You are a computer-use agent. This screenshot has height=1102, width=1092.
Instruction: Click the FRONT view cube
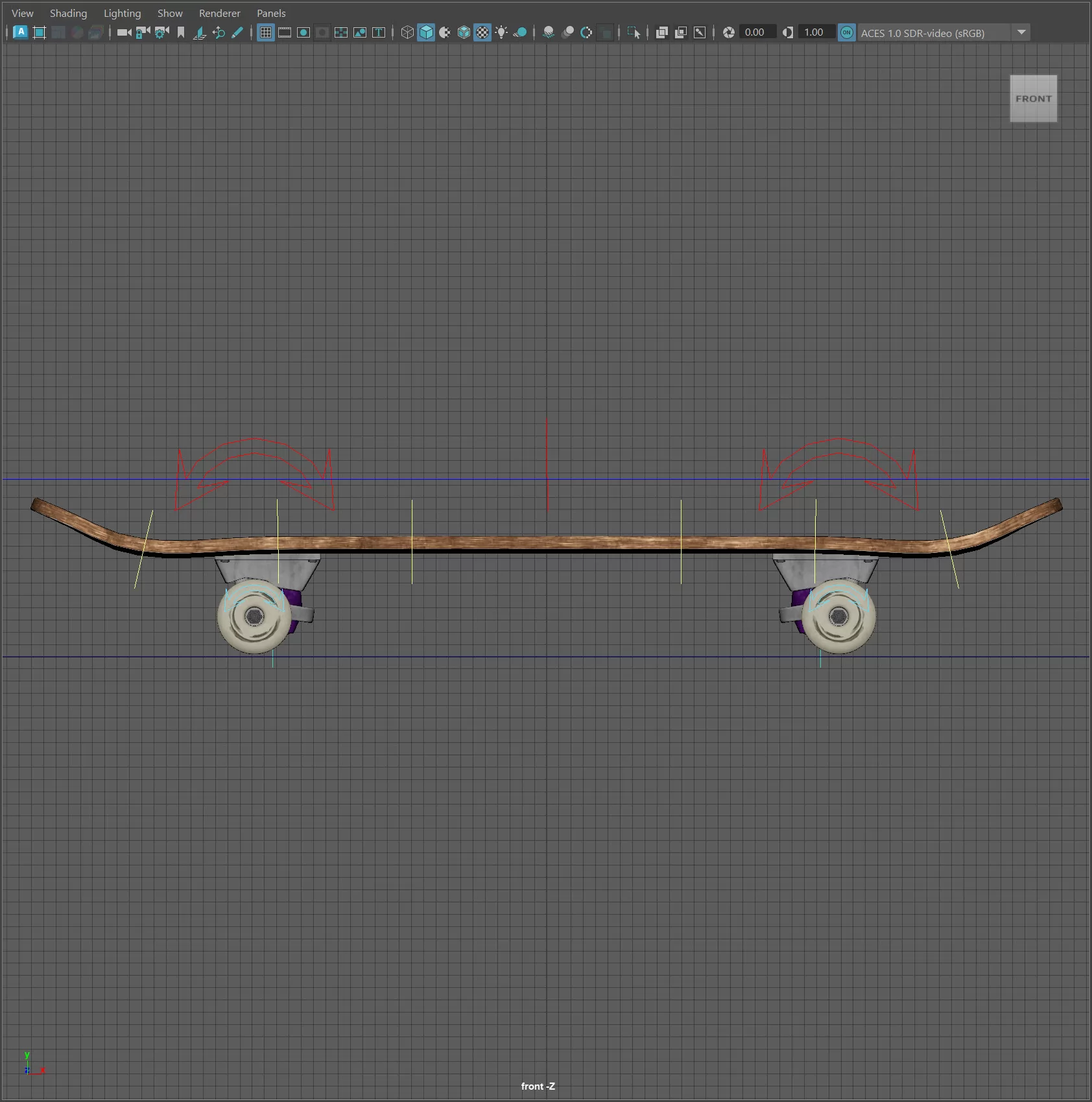click(1033, 99)
